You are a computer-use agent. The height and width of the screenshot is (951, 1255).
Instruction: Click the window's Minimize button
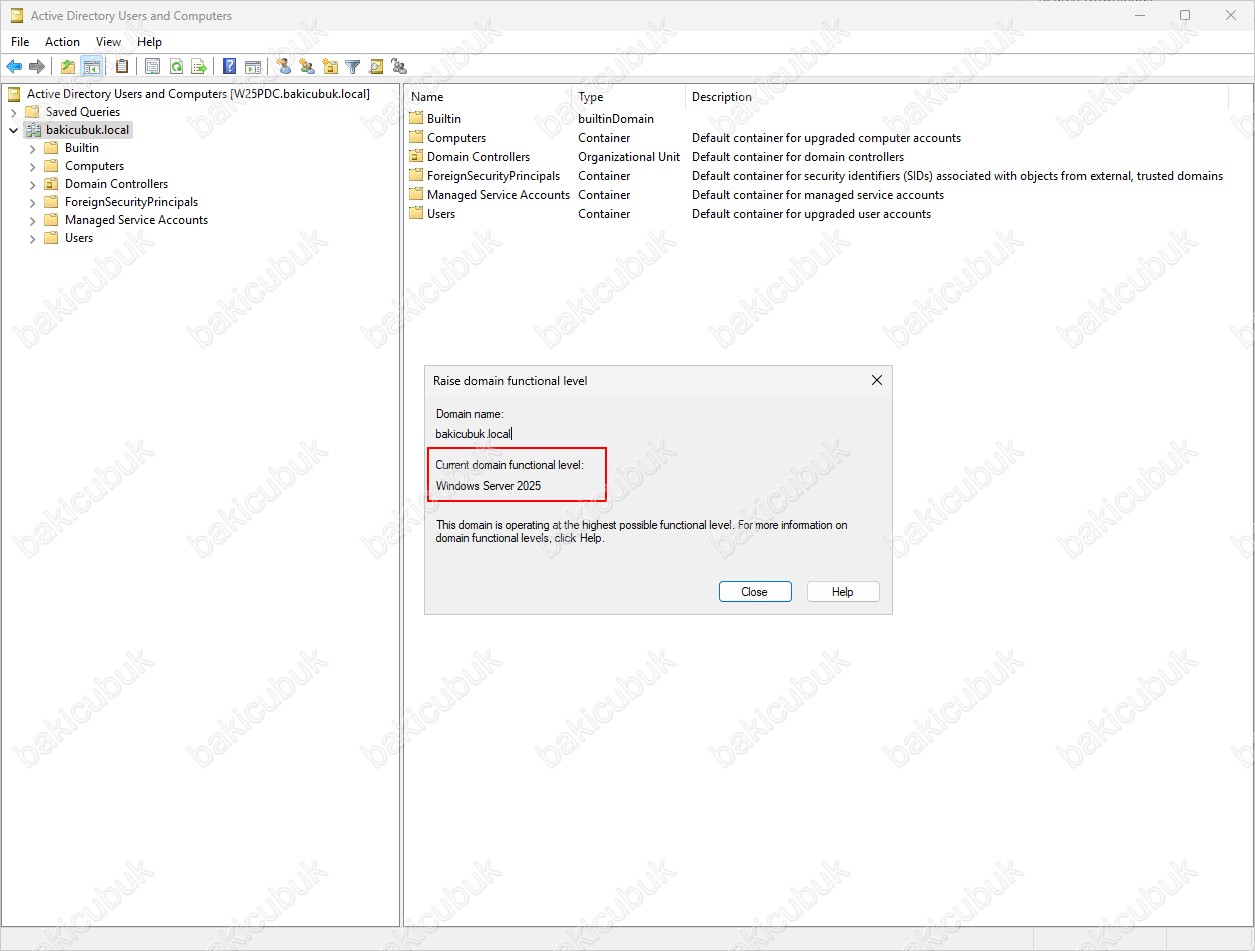click(x=1139, y=15)
